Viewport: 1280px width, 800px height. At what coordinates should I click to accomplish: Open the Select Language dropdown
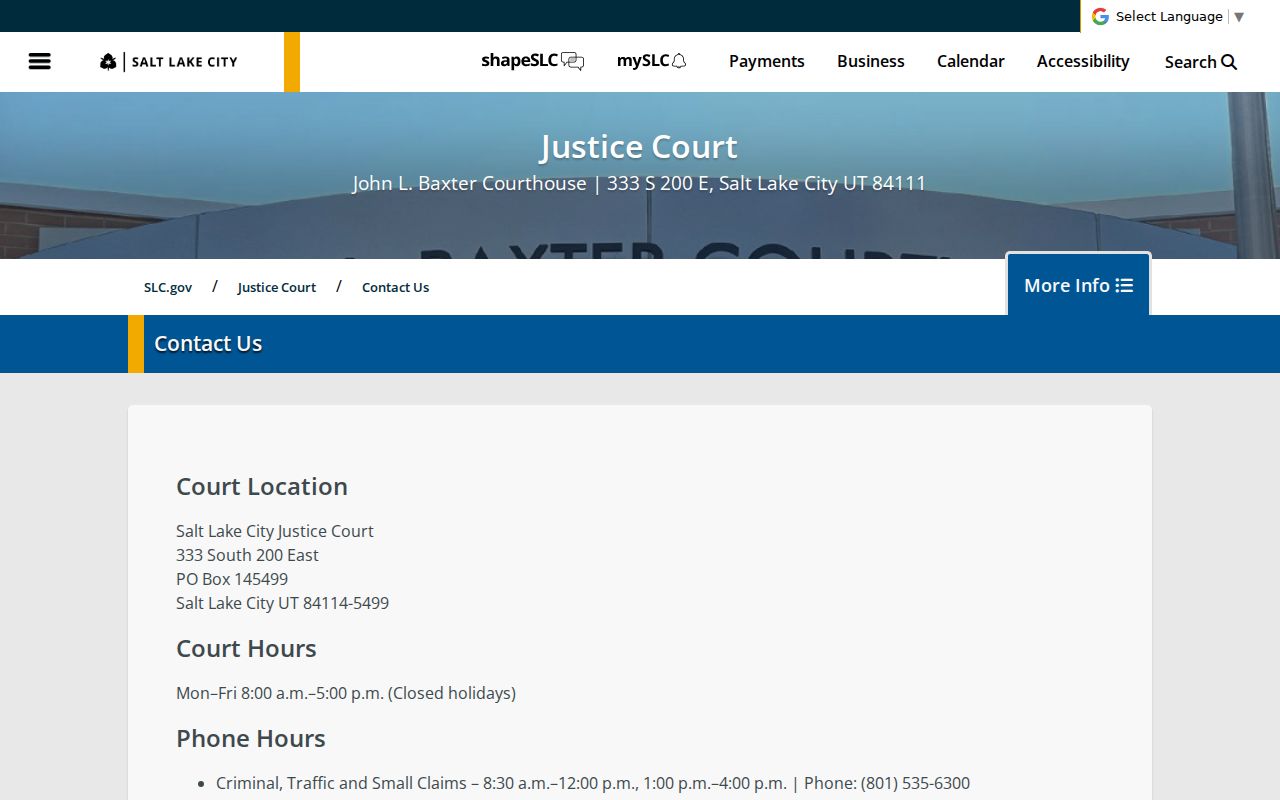pyautogui.click(x=1180, y=16)
